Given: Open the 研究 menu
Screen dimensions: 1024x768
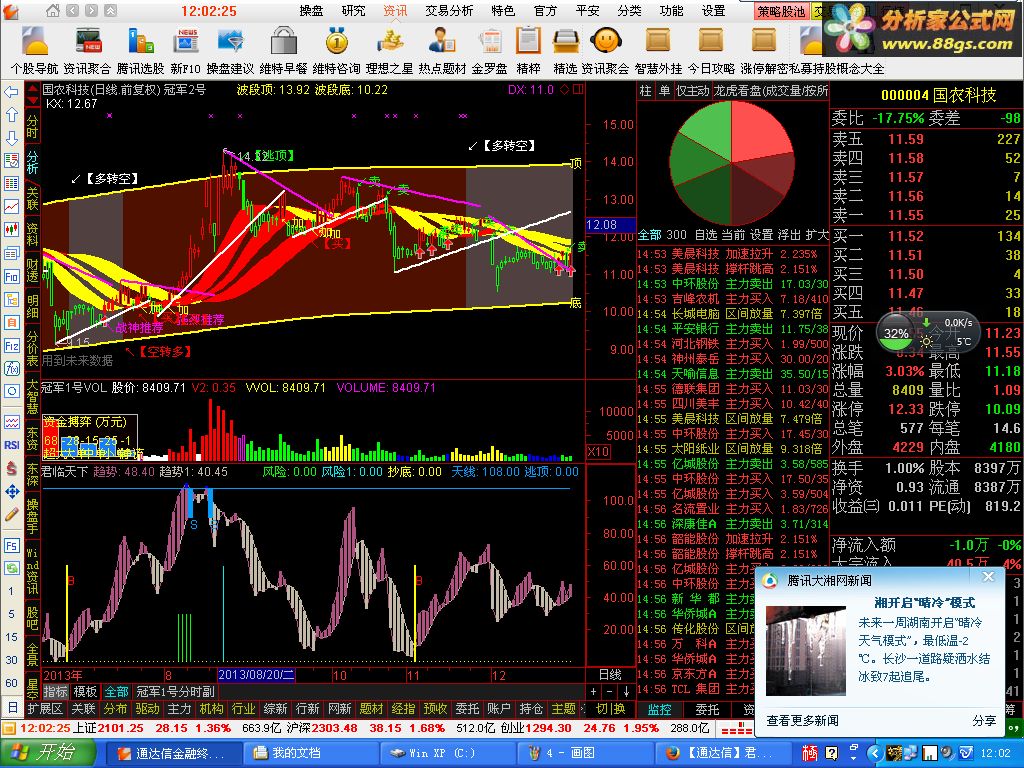Looking at the screenshot, I should pyautogui.click(x=353, y=10).
